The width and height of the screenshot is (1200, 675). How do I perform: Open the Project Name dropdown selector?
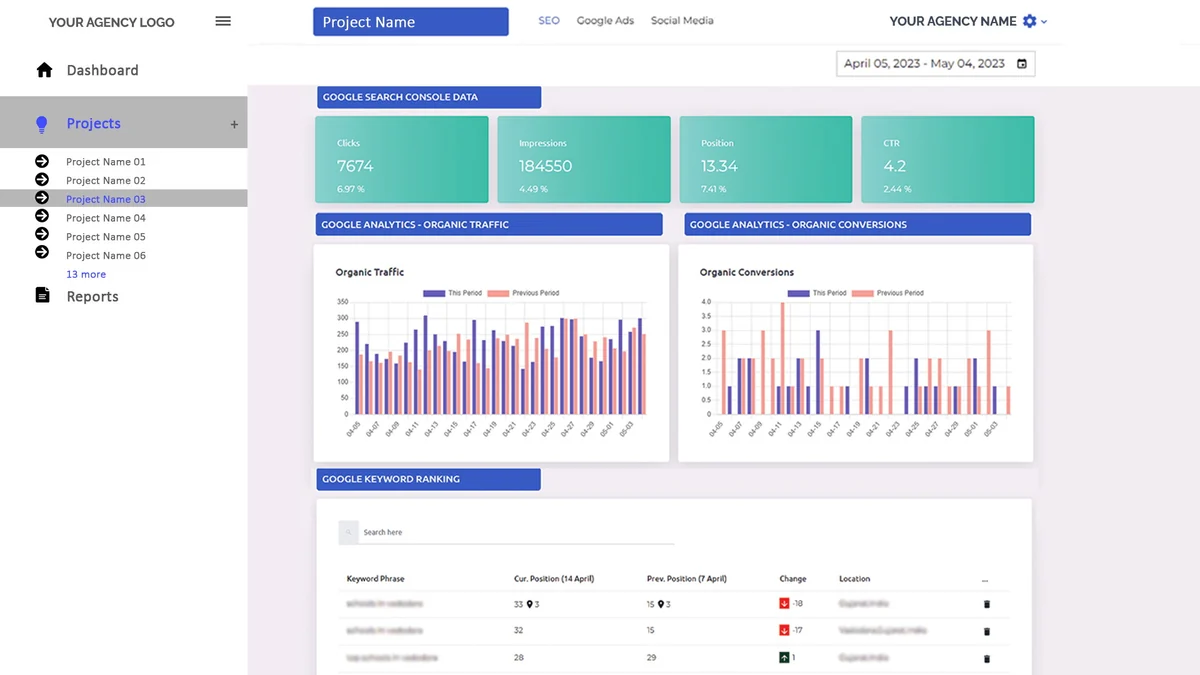[411, 22]
